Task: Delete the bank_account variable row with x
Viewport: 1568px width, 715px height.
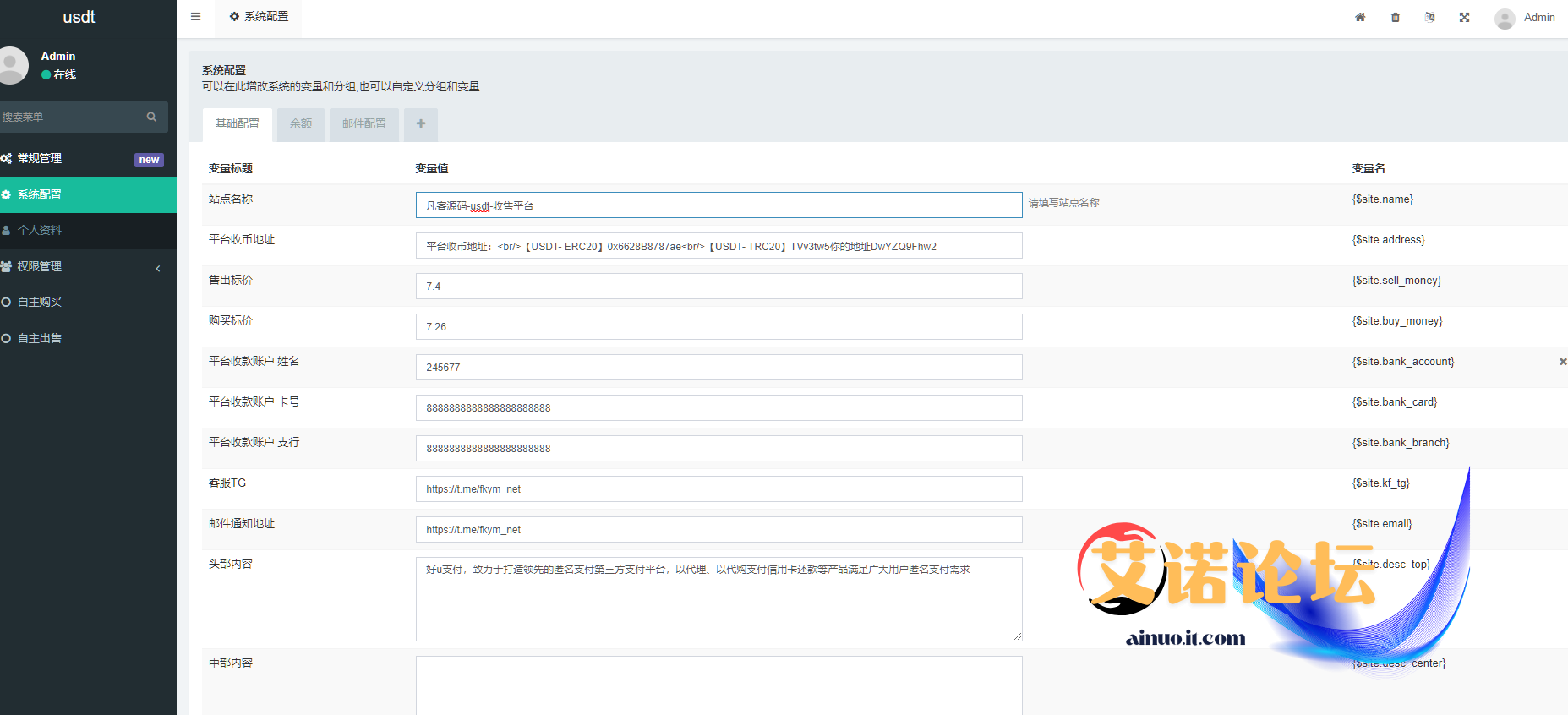Action: tap(1563, 362)
